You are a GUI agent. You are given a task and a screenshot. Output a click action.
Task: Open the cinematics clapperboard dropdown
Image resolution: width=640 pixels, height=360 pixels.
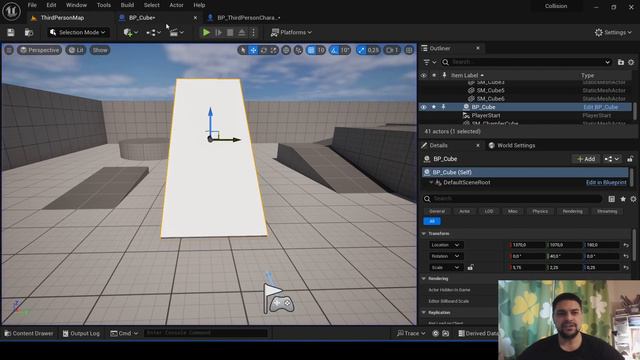176,32
